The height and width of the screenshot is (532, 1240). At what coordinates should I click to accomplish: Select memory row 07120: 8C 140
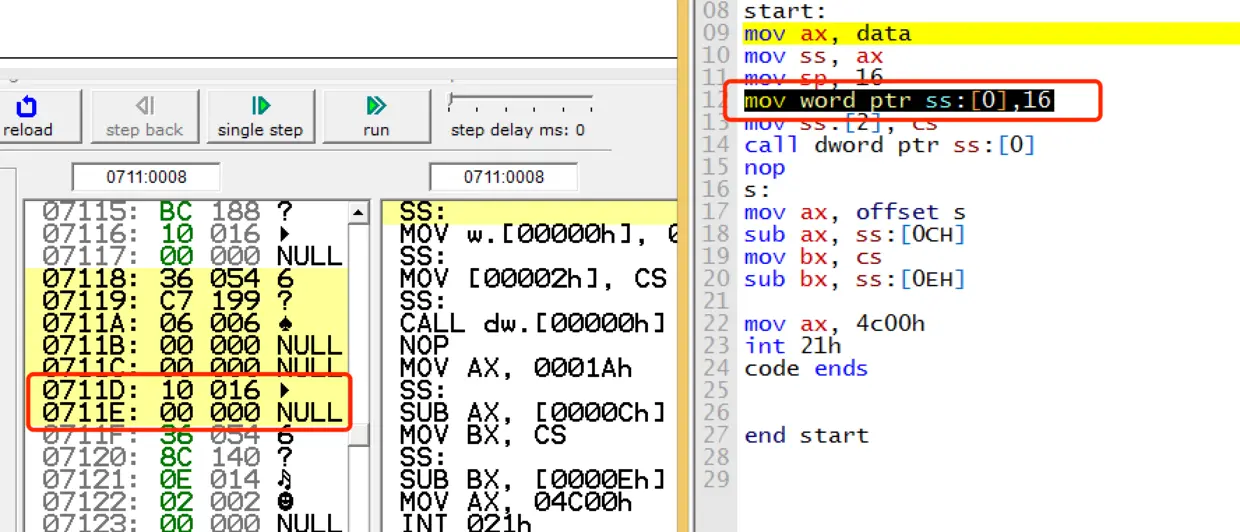[185, 455]
